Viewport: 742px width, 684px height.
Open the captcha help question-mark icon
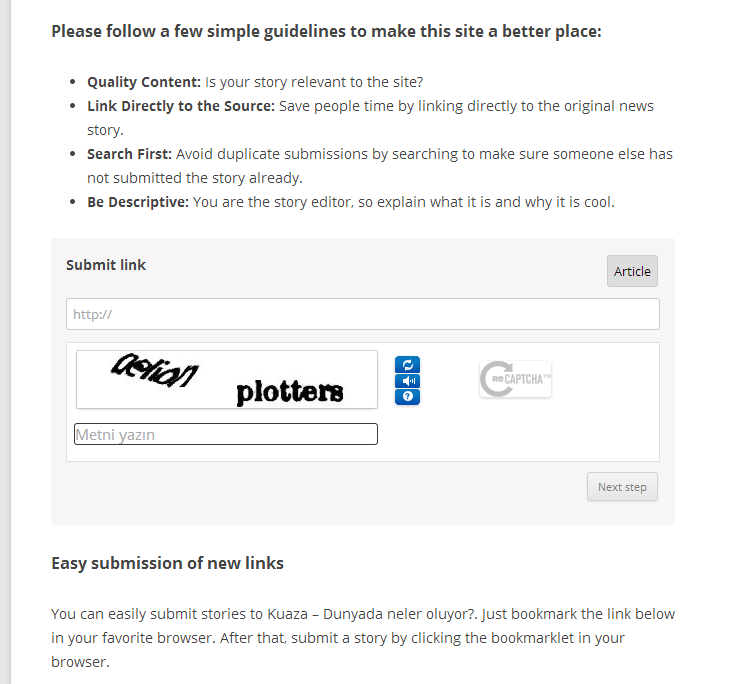[x=407, y=397]
